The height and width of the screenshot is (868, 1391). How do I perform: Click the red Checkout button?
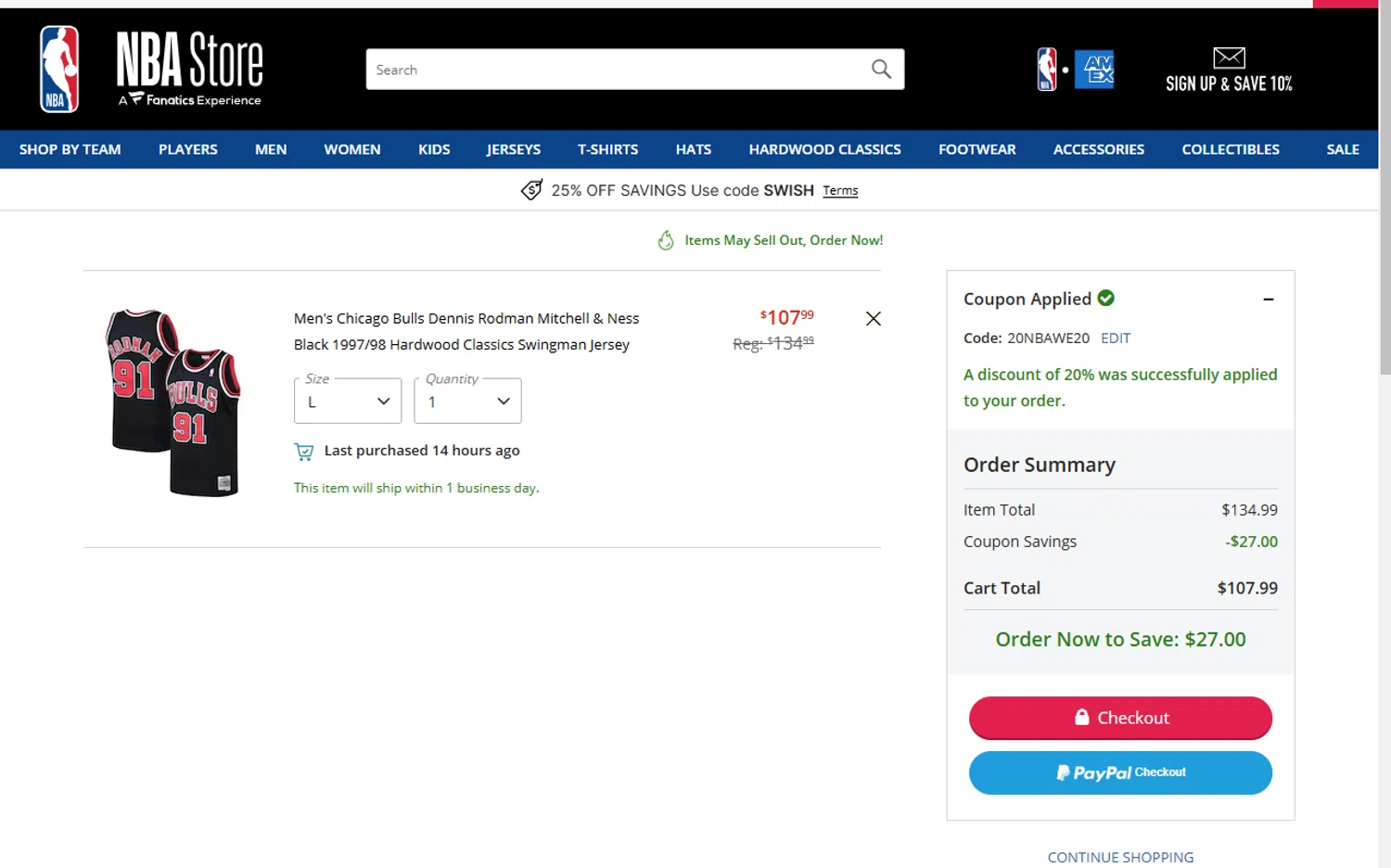(1120, 718)
